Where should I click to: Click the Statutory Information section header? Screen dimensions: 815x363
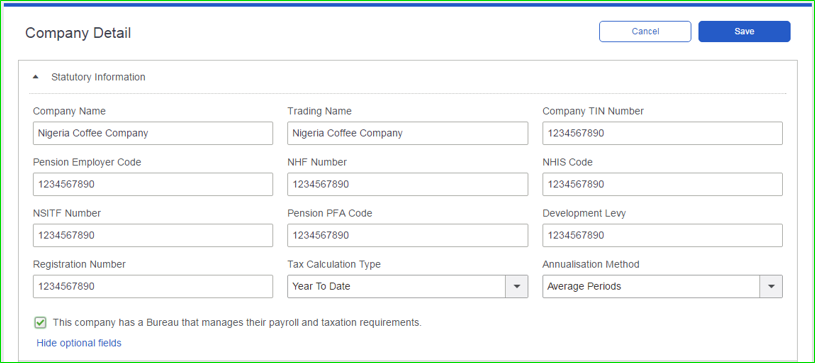[98, 77]
